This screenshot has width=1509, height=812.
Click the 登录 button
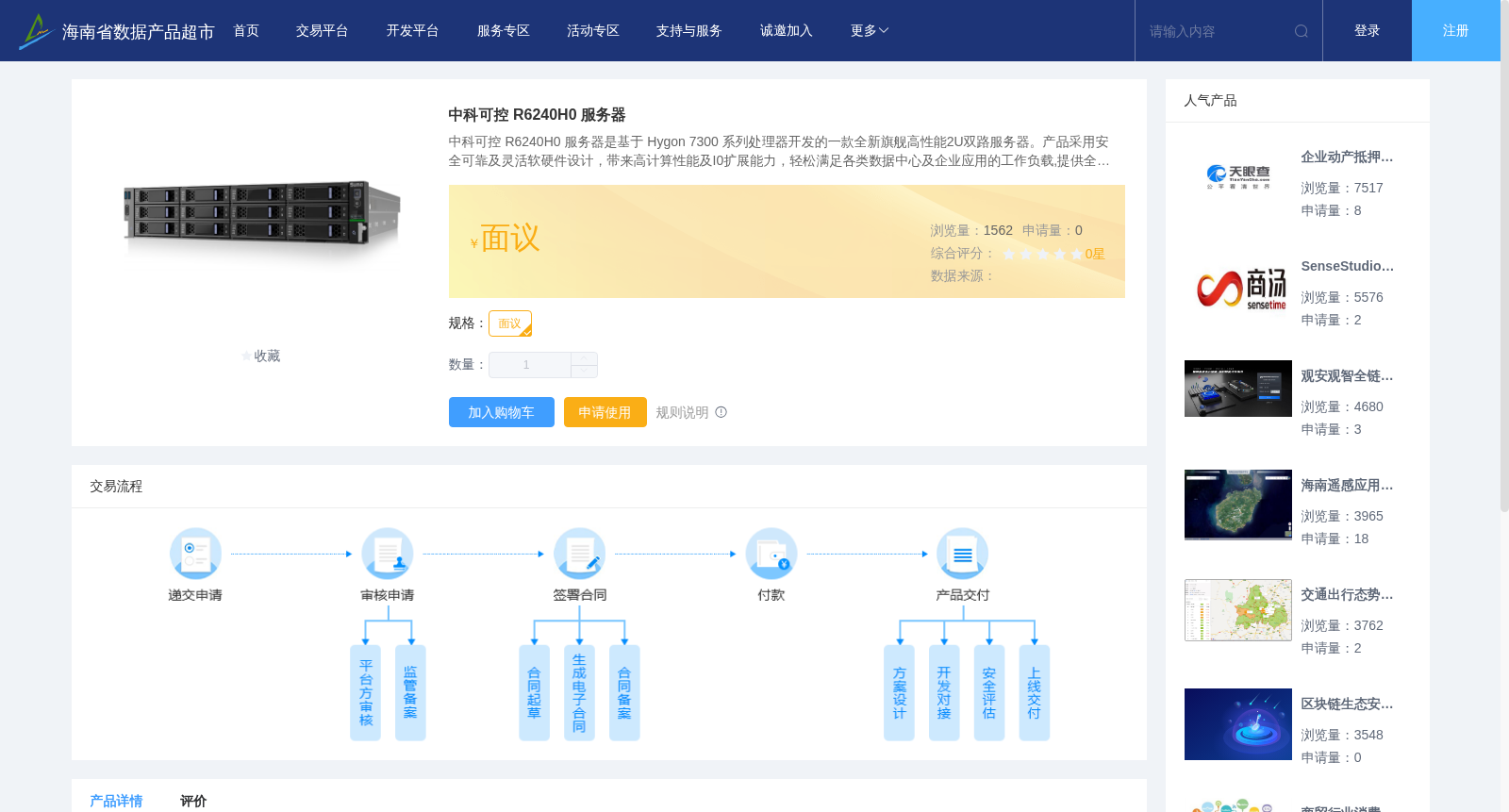coord(1368,31)
